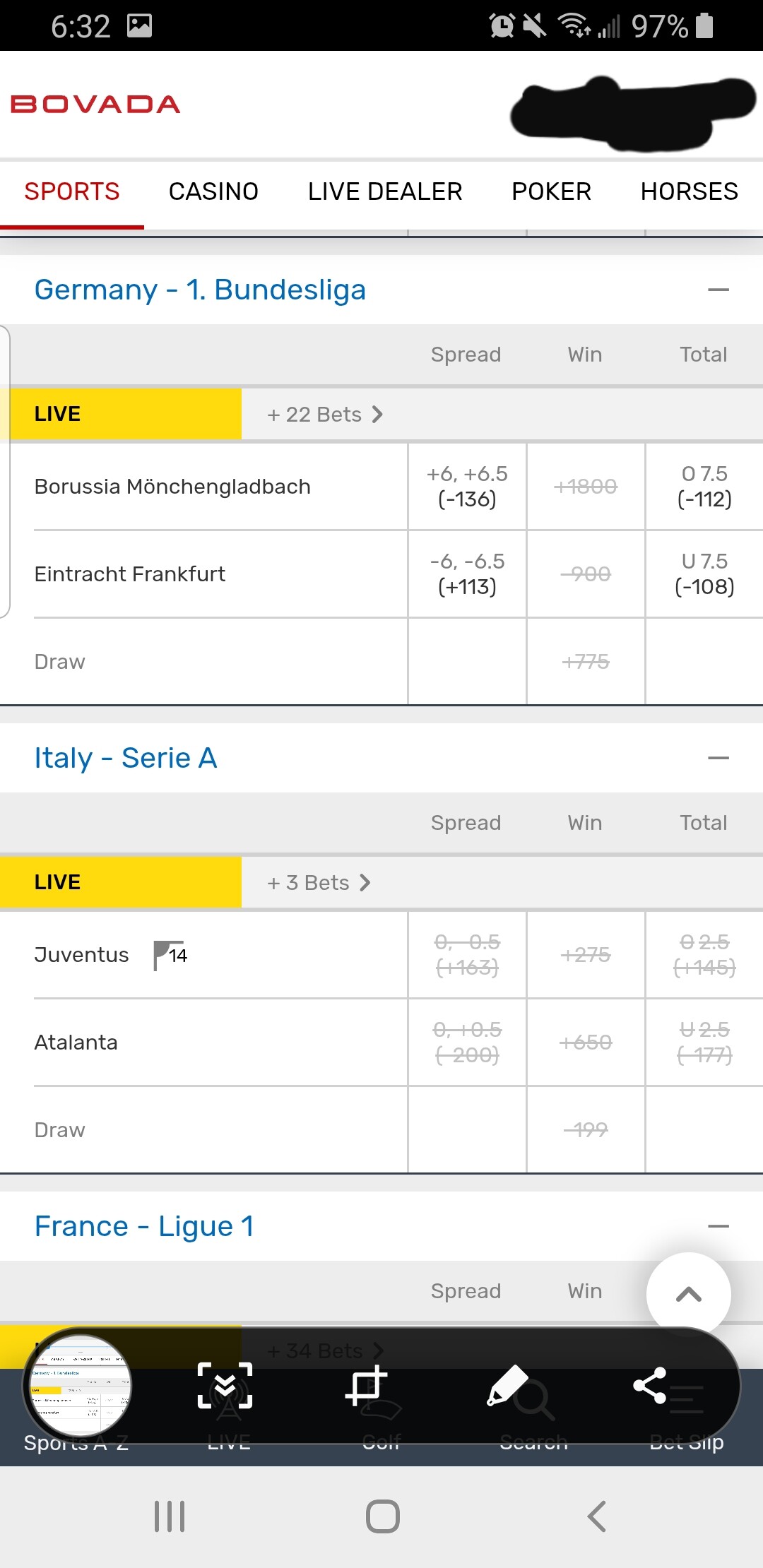Show the +22 Bets for Bundesliga match
This screenshot has height=1568, width=763.
coord(325,415)
